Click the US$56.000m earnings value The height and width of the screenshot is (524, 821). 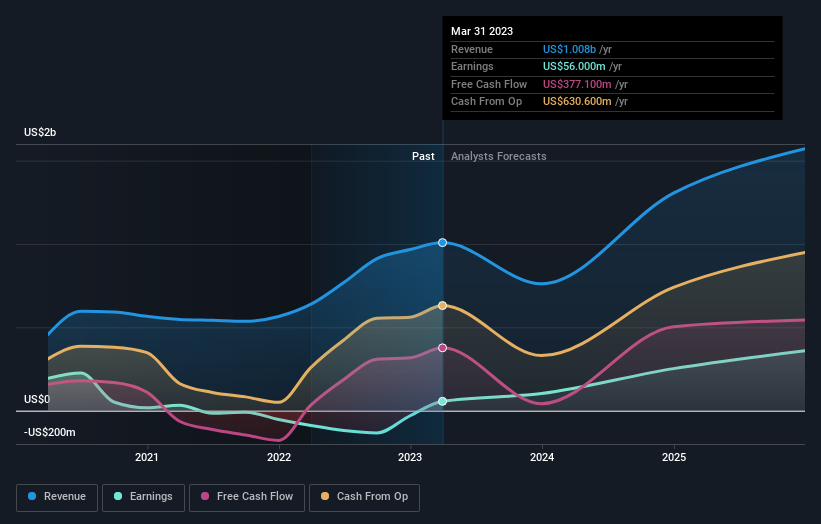click(574, 66)
